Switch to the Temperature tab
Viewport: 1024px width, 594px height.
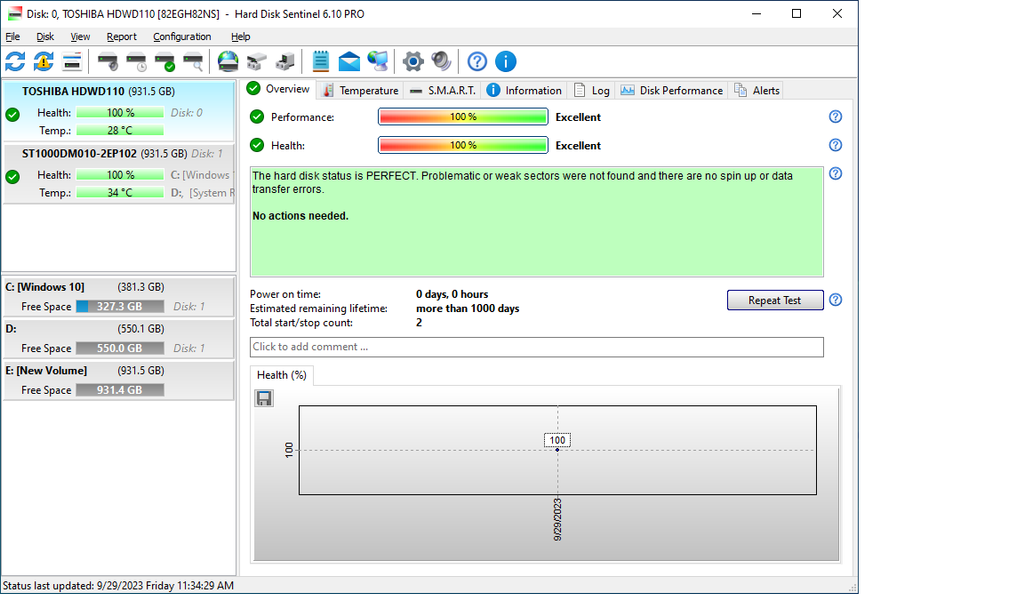pyautogui.click(x=360, y=90)
